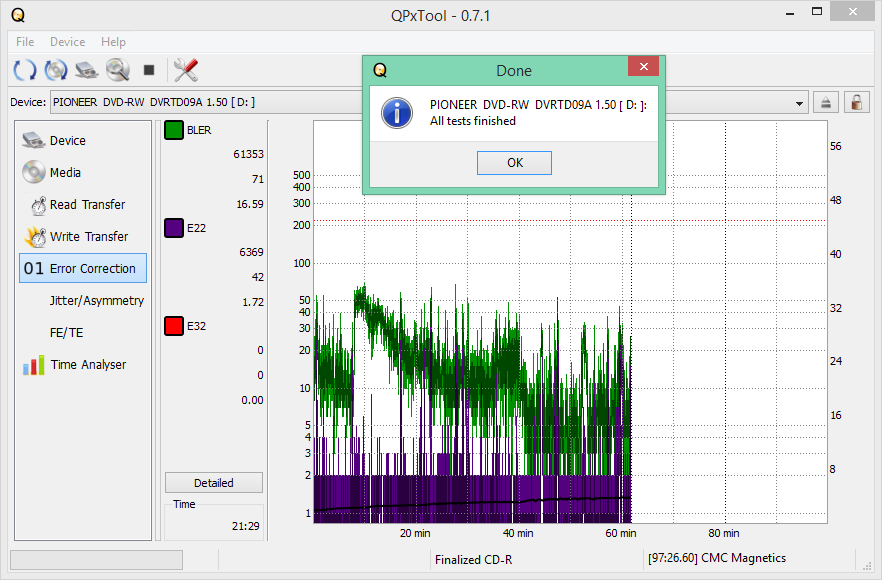Open settings with the wrench and screwdriver icon
Screen dimensions: 882x580
[x=186, y=70]
